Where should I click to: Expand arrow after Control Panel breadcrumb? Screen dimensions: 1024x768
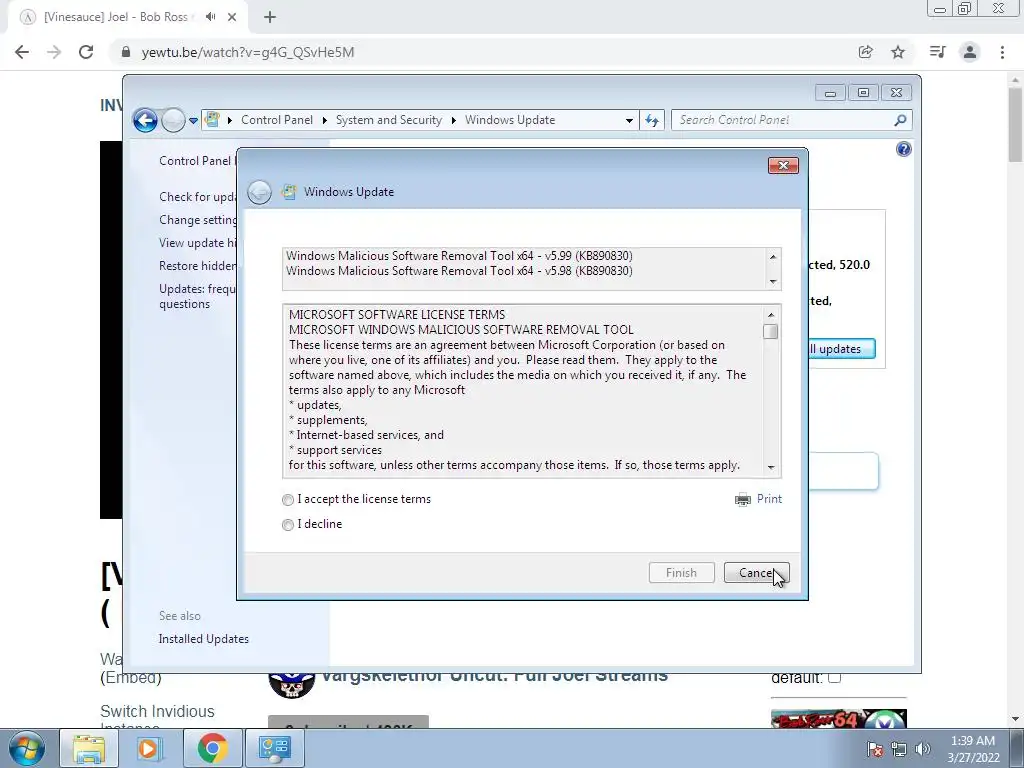(x=325, y=120)
